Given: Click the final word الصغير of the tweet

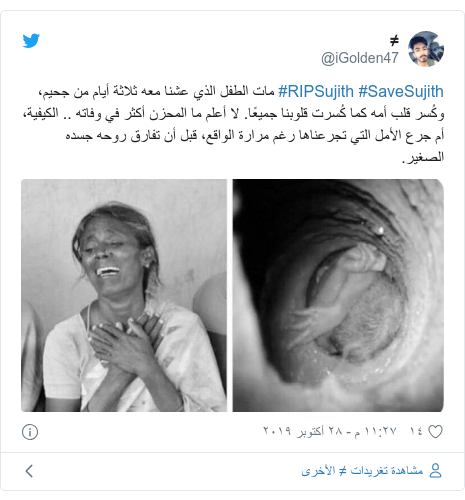Looking at the screenshot, I should [423, 157].
